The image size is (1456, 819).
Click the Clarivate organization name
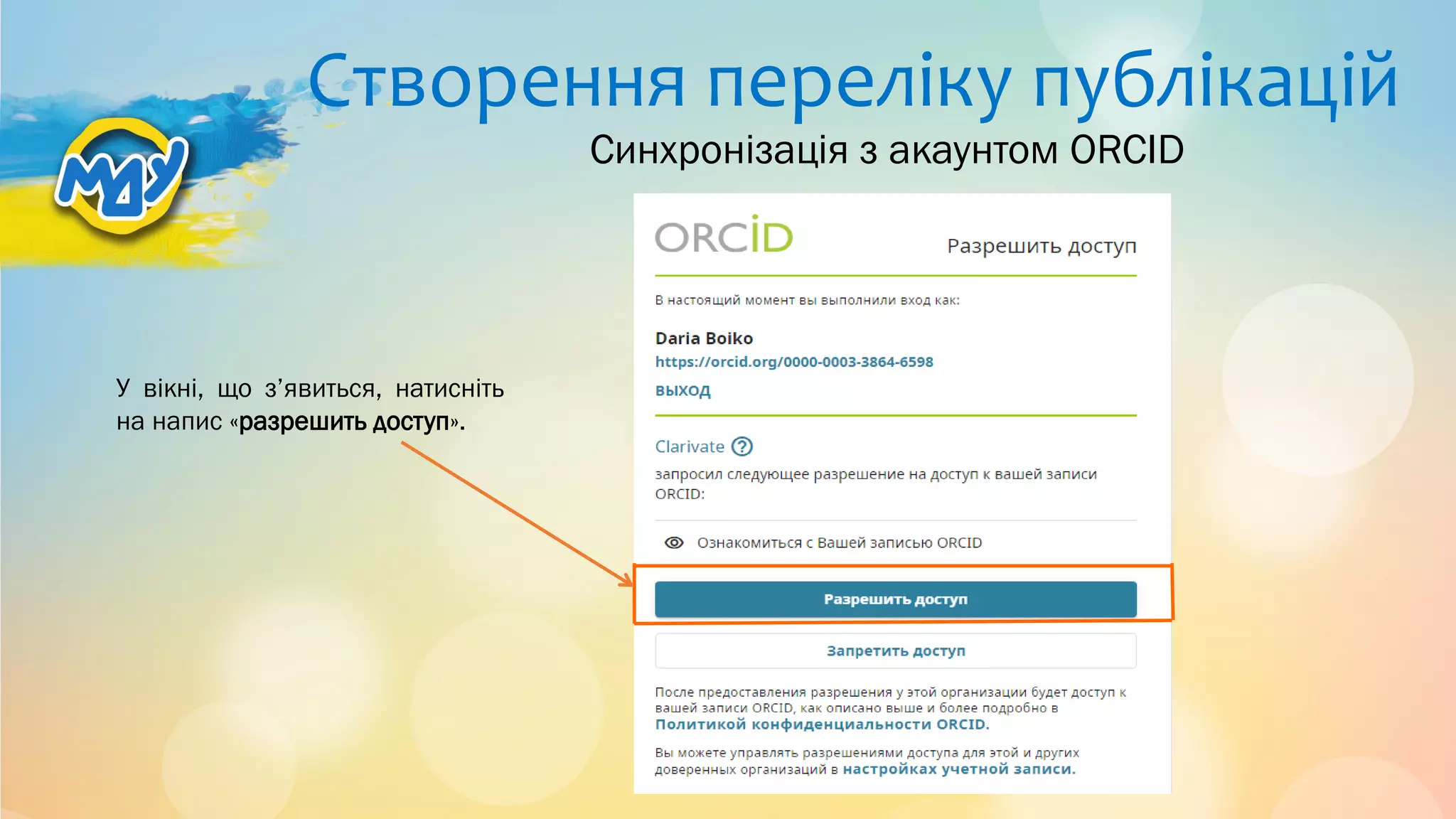(690, 446)
